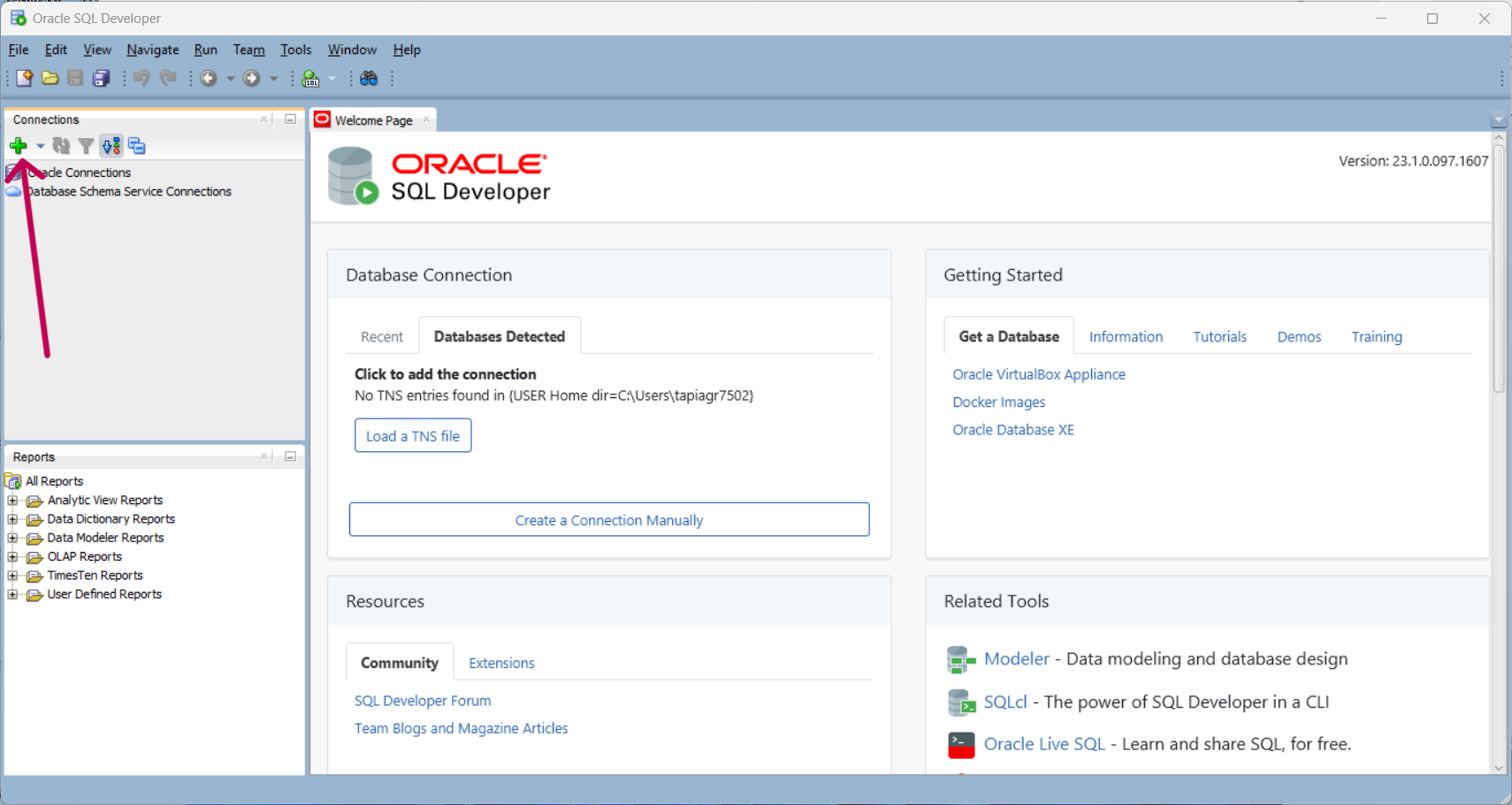Open the Forward history dropdown arrow

point(274,79)
